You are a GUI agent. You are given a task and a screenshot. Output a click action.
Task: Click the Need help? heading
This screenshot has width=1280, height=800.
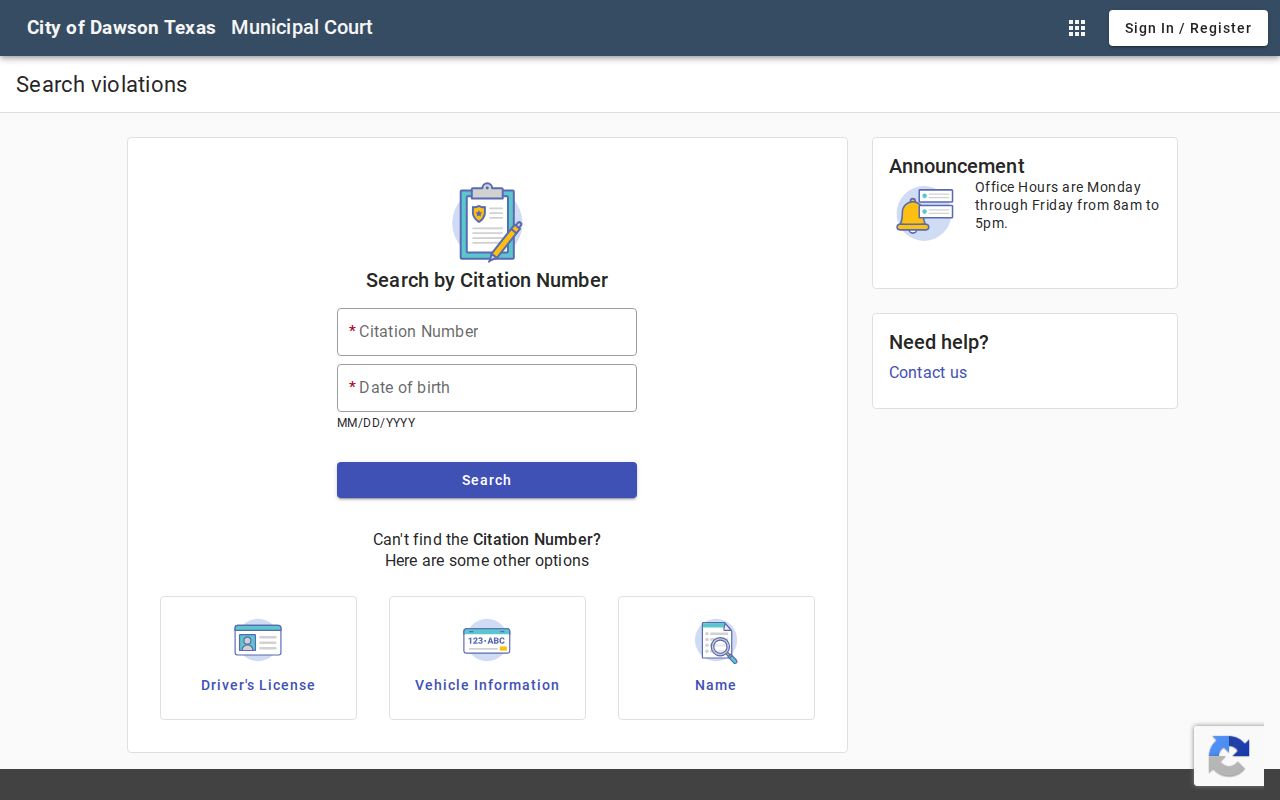939,342
